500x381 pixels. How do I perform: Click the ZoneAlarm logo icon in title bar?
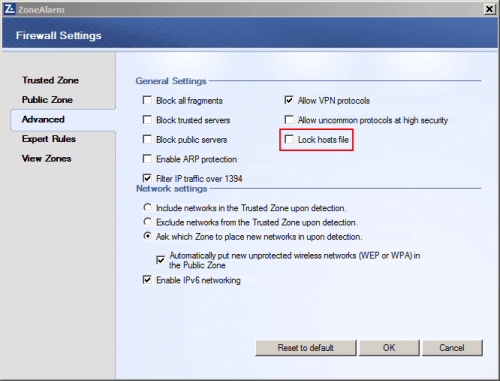point(9,9)
